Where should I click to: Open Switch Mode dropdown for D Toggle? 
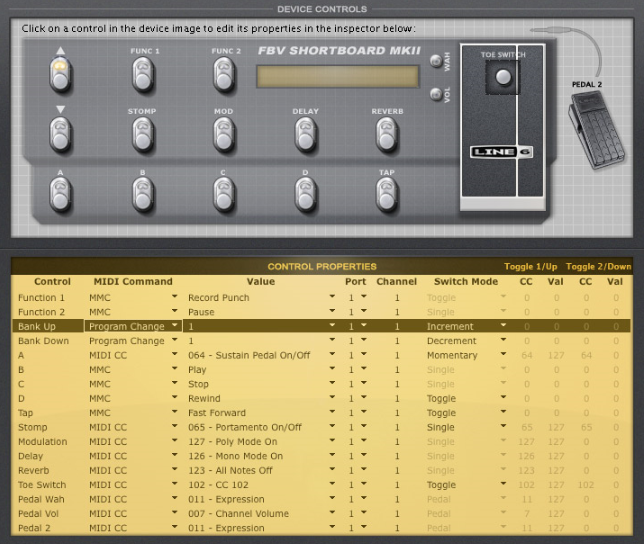(x=503, y=397)
